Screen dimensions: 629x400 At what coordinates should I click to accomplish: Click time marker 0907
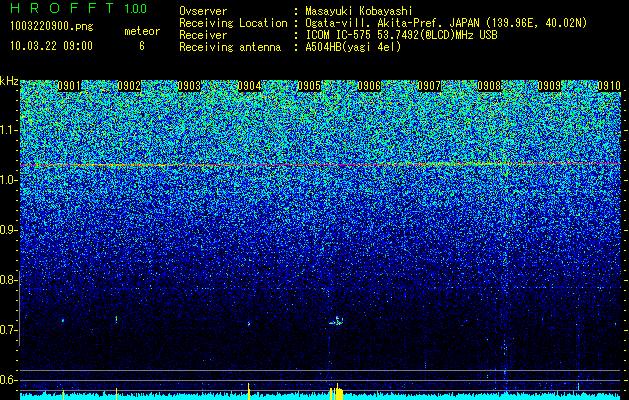click(x=429, y=86)
